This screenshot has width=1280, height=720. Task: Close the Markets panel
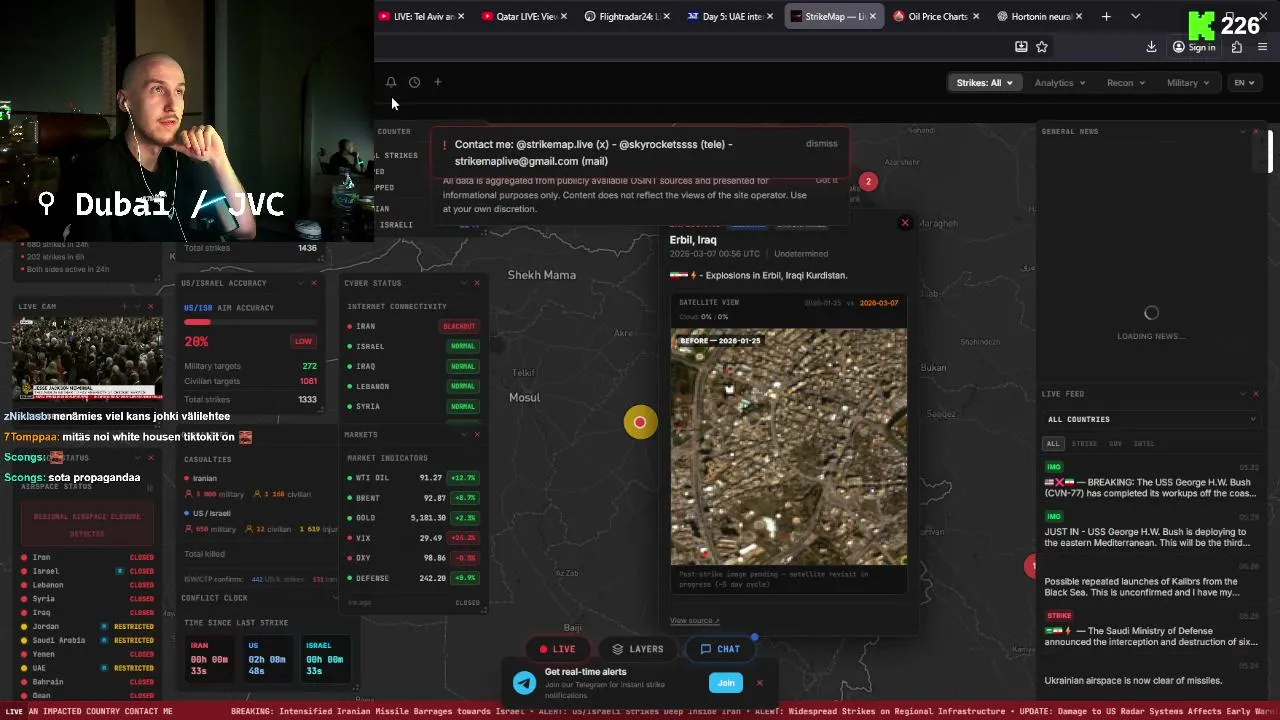click(x=477, y=434)
